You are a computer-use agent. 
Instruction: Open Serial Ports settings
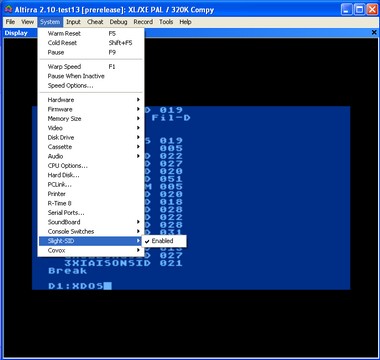(x=91, y=213)
